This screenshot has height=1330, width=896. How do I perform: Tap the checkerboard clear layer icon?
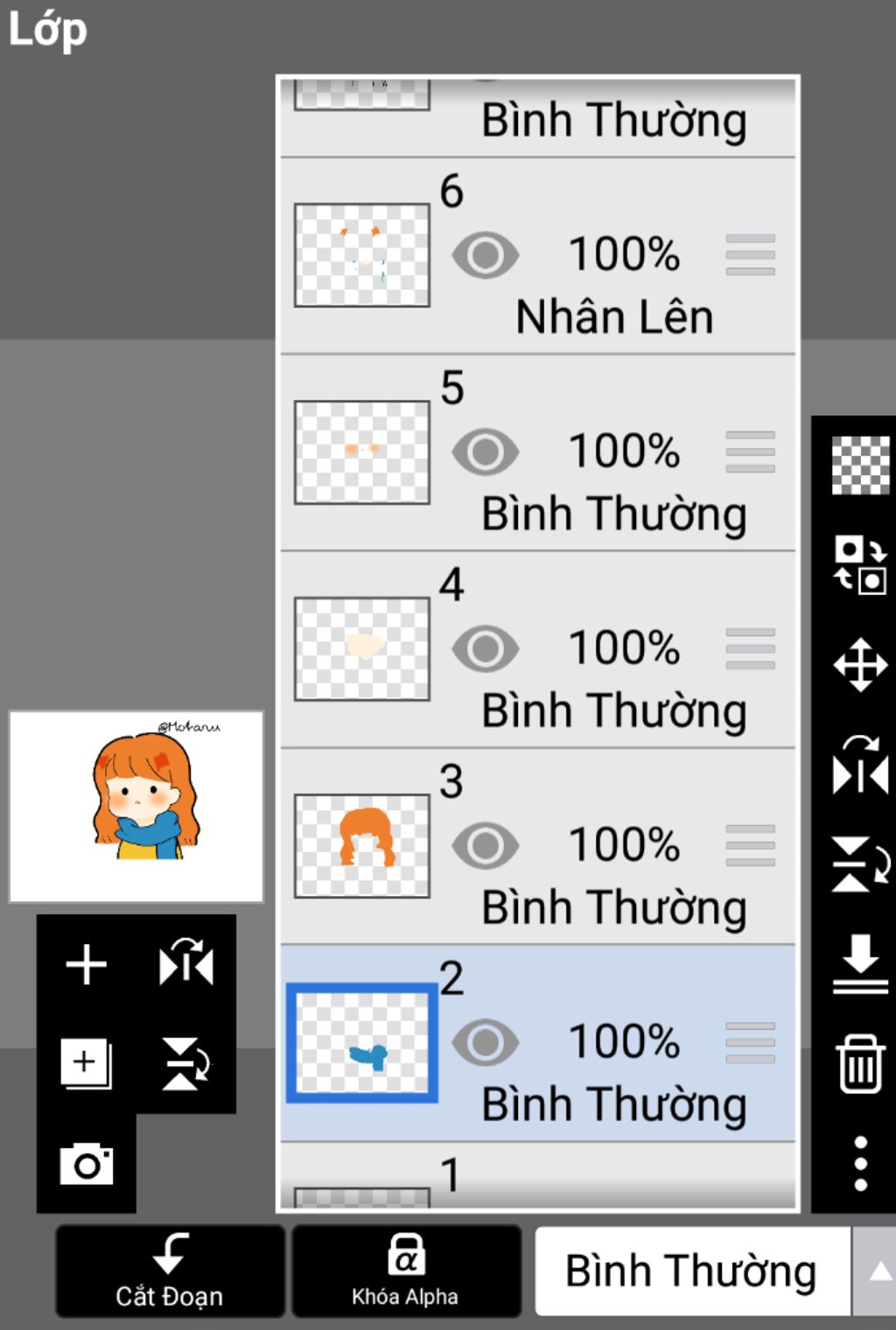pyautogui.click(x=860, y=465)
